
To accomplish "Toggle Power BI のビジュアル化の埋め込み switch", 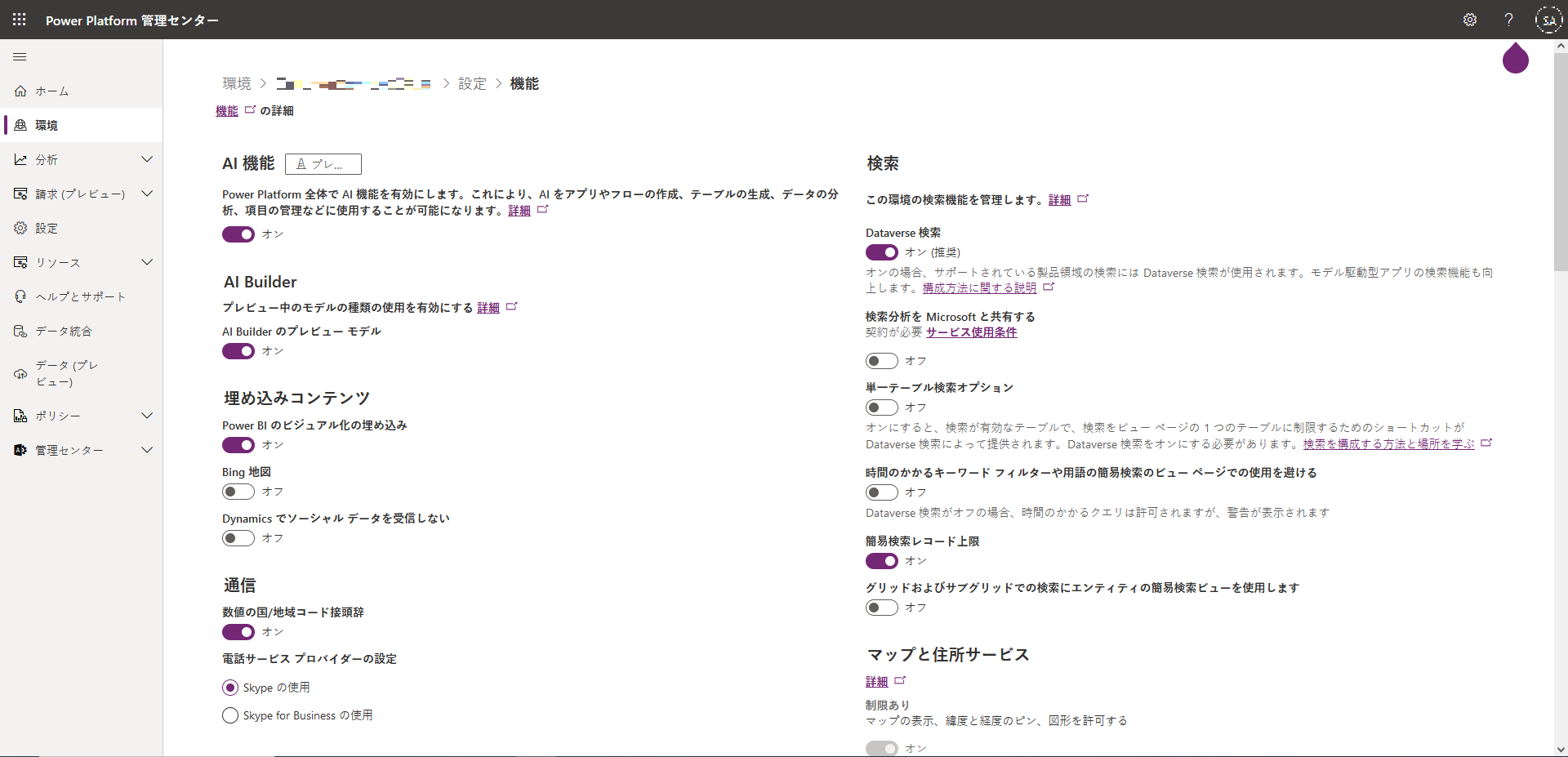I will pos(238,445).
